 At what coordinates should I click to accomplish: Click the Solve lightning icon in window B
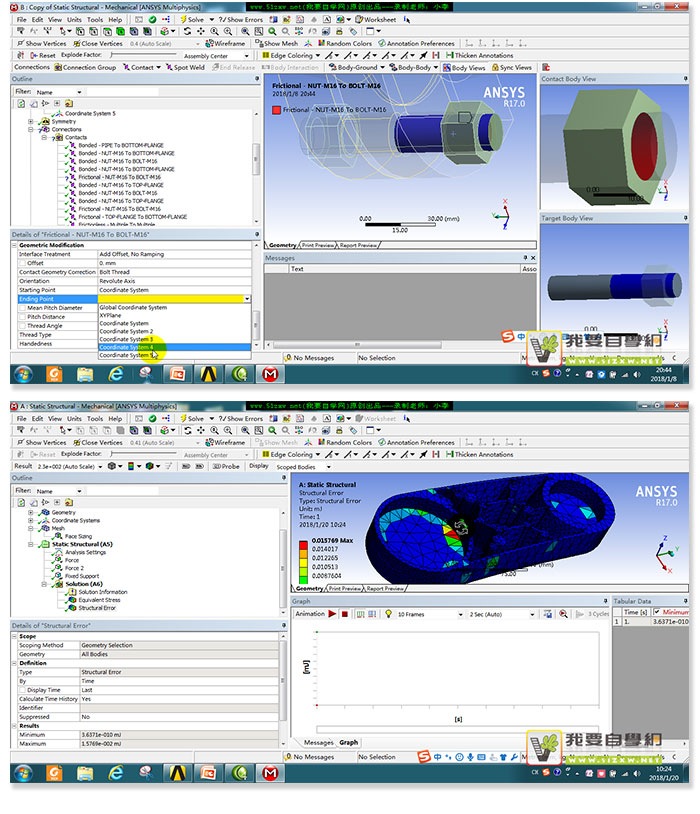pyautogui.click(x=183, y=19)
